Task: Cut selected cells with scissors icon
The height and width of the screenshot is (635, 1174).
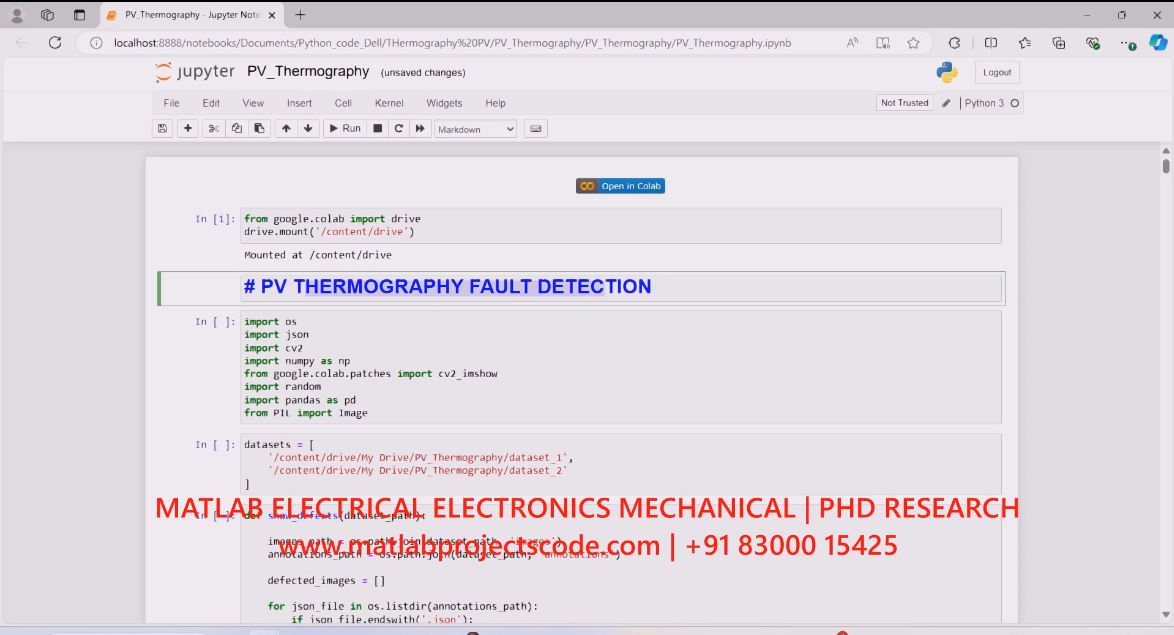Action: coord(213,129)
